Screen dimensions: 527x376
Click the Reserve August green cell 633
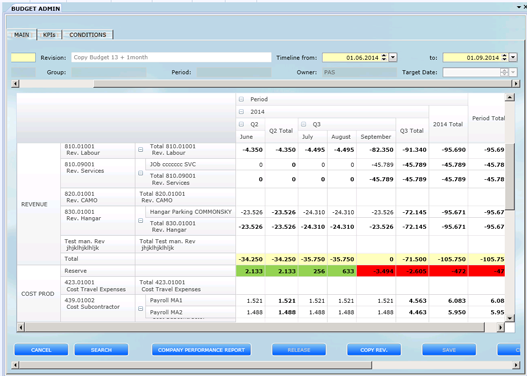342,271
